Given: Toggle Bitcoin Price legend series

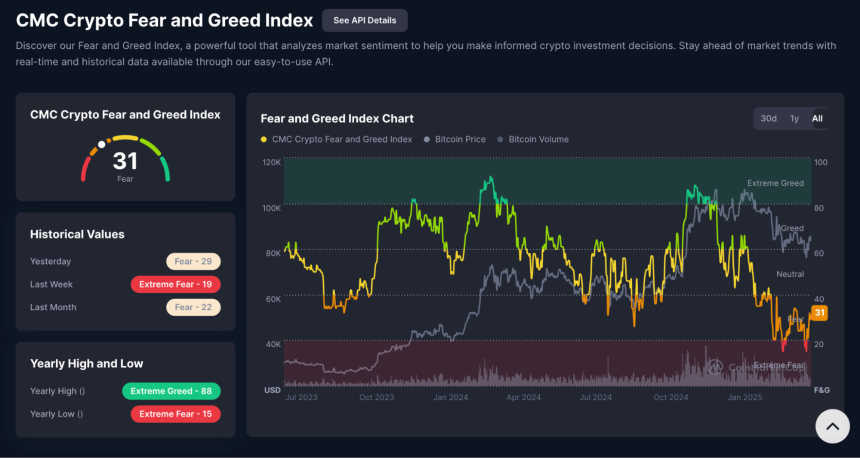Looking at the screenshot, I should pos(455,139).
